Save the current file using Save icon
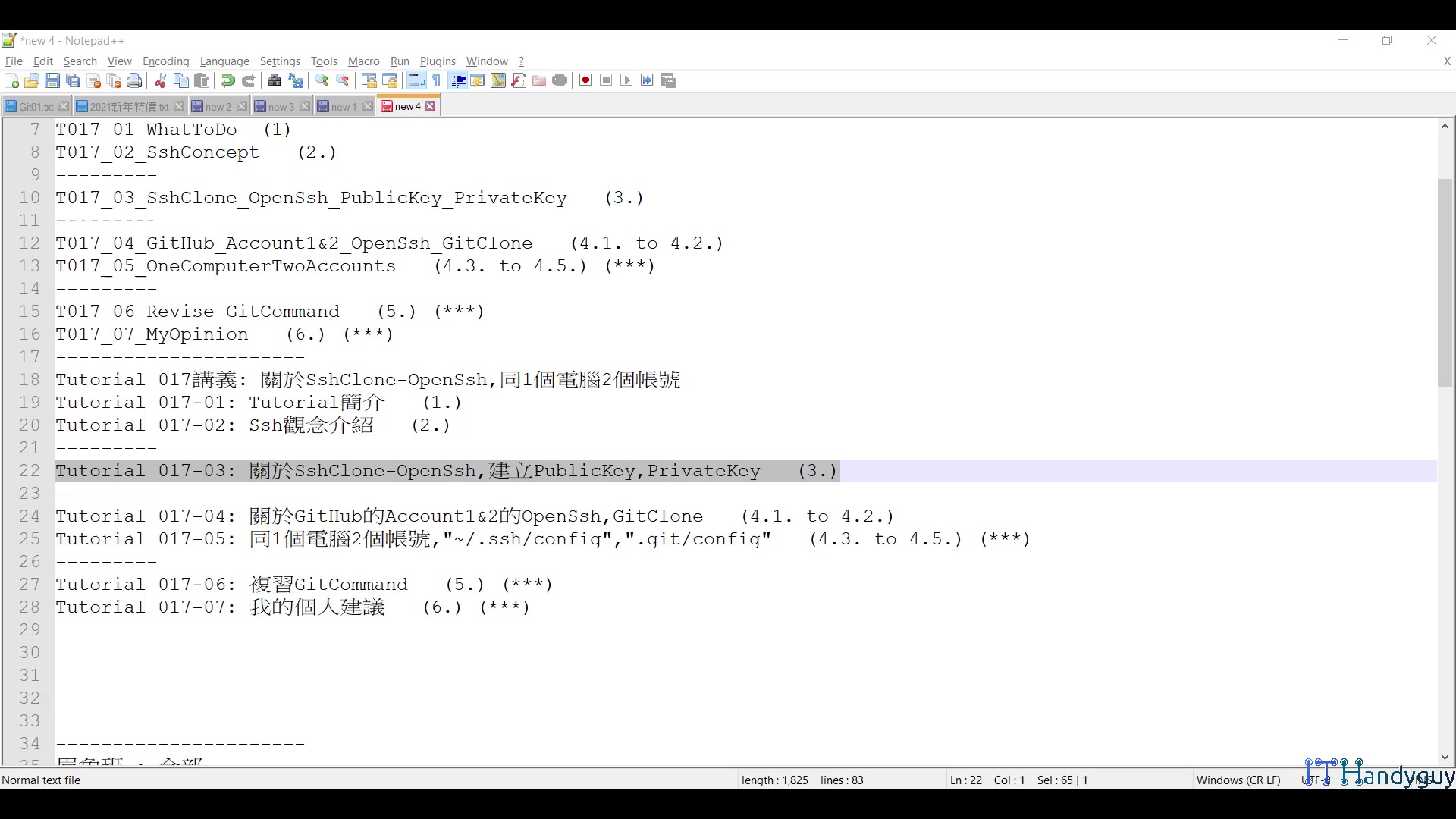The width and height of the screenshot is (1456, 819). (52, 80)
